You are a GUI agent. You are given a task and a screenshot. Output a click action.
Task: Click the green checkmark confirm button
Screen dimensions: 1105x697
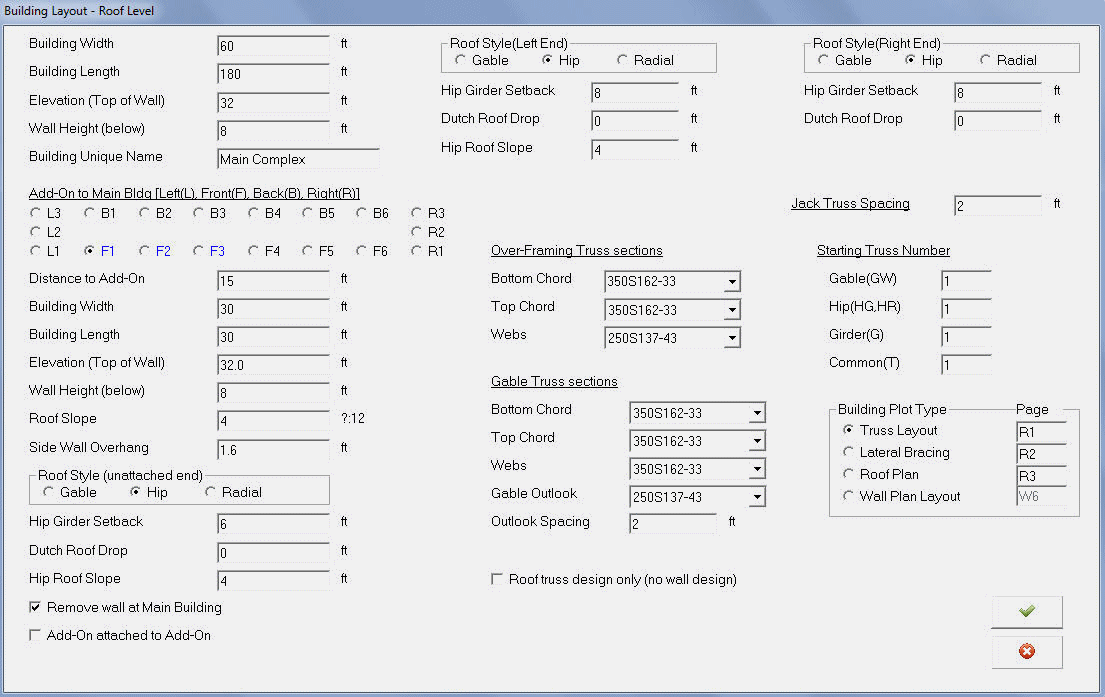click(x=1026, y=611)
